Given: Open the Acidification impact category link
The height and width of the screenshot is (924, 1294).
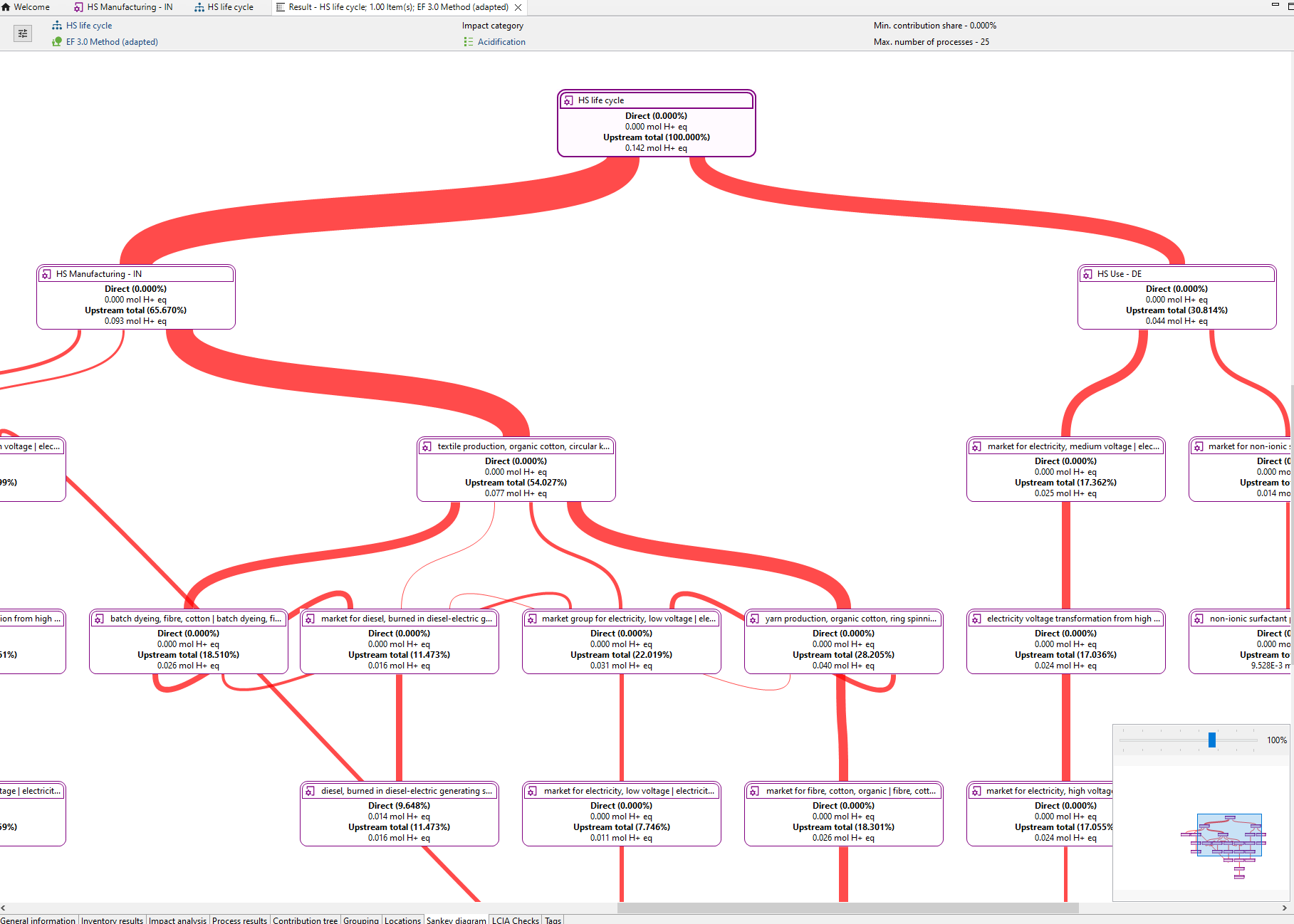Looking at the screenshot, I should (x=501, y=42).
